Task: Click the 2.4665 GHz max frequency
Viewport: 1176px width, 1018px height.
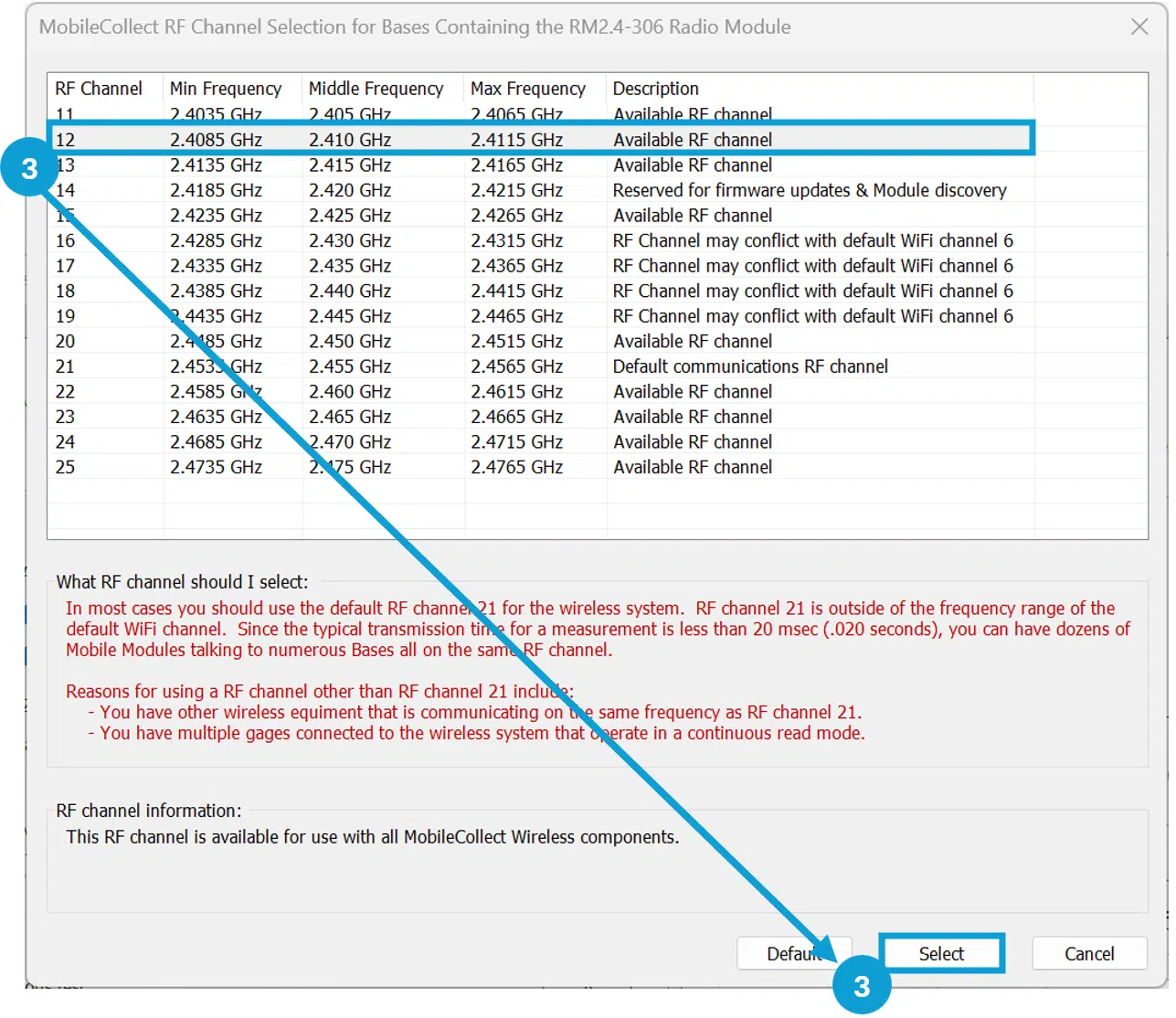Action: [516, 417]
